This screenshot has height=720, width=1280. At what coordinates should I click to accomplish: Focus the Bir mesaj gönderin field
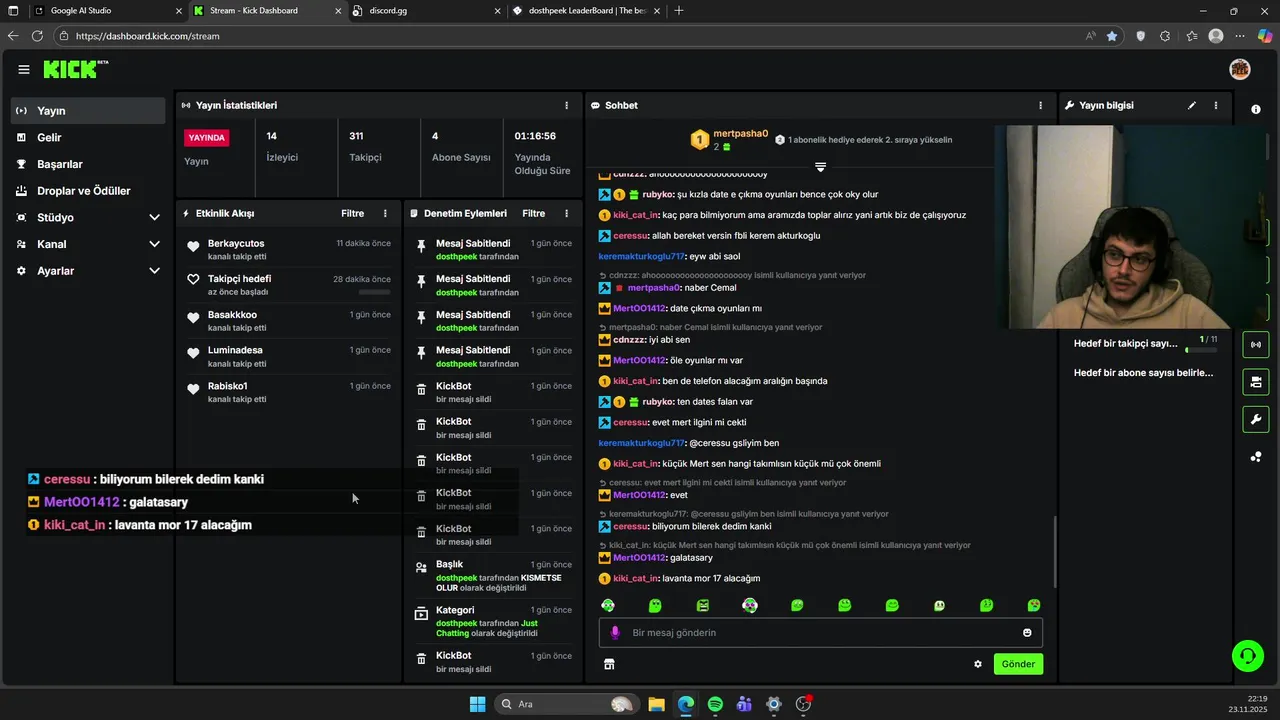point(820,632)
